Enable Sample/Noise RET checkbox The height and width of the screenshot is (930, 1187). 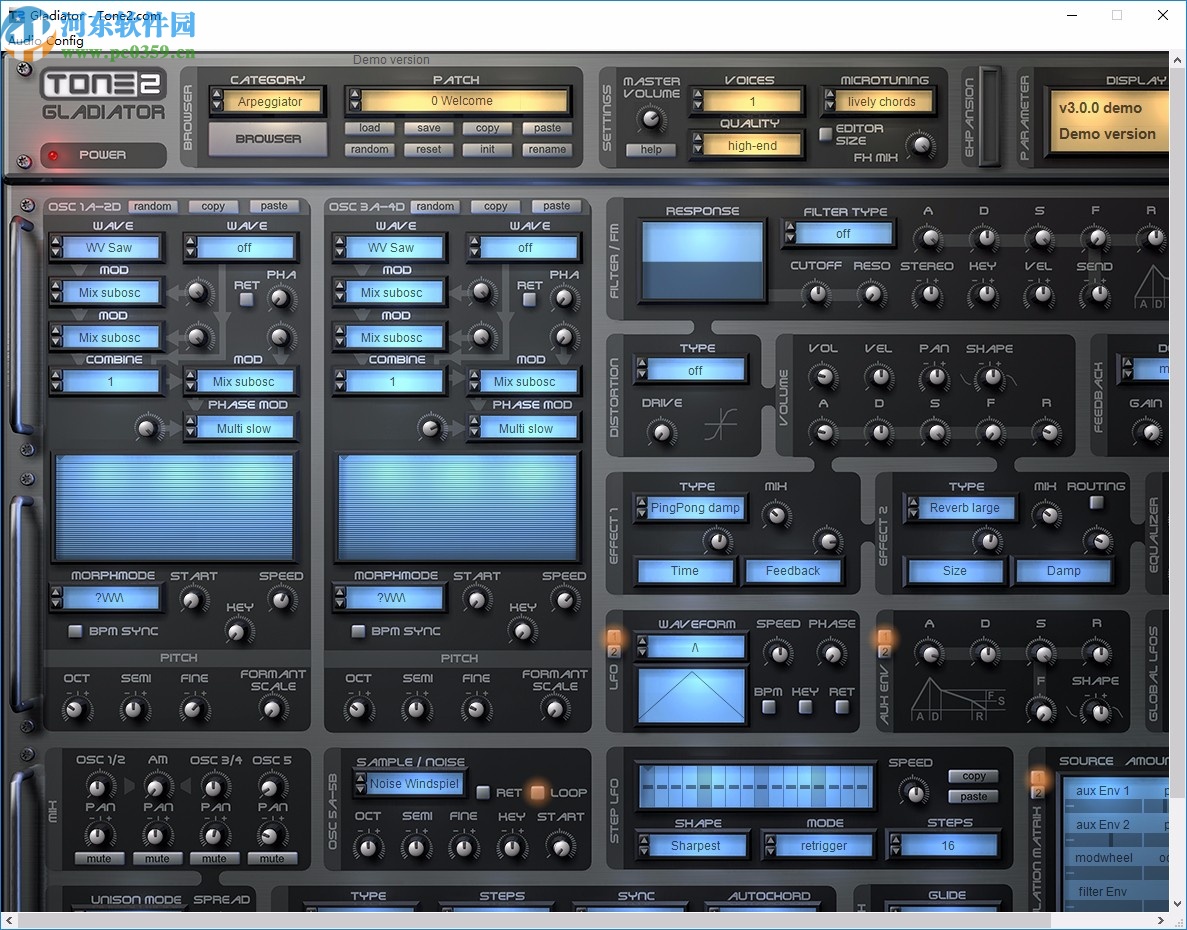pos(483,792)
